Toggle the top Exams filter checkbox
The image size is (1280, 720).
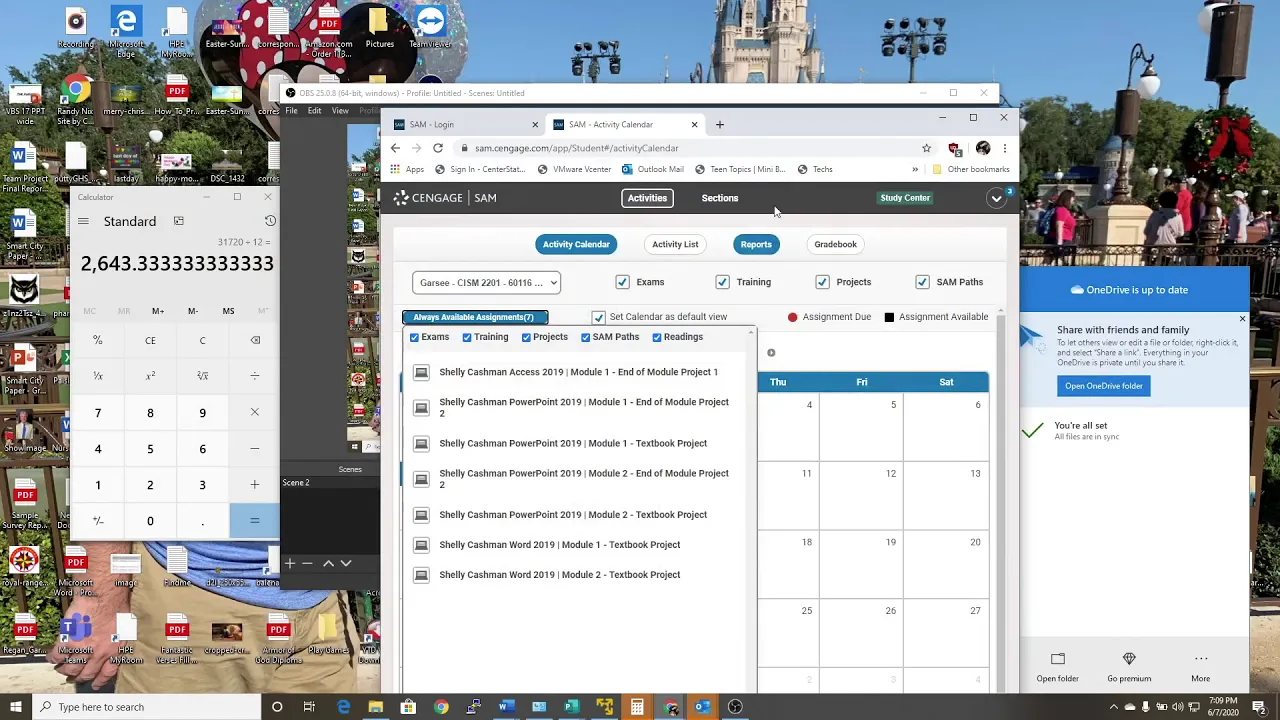(622, 282)
